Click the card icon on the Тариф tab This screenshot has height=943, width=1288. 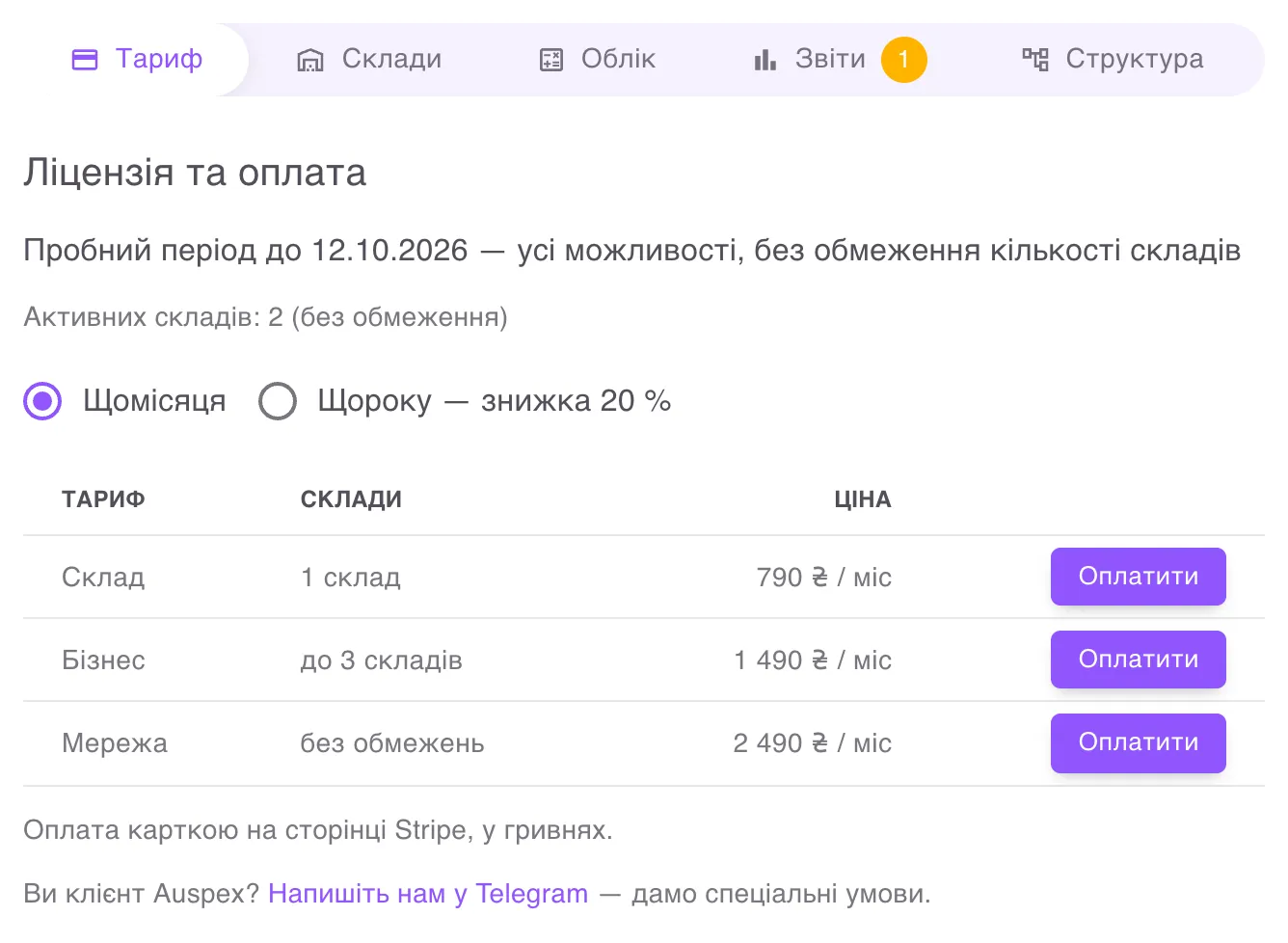click(x=85, y=60)
